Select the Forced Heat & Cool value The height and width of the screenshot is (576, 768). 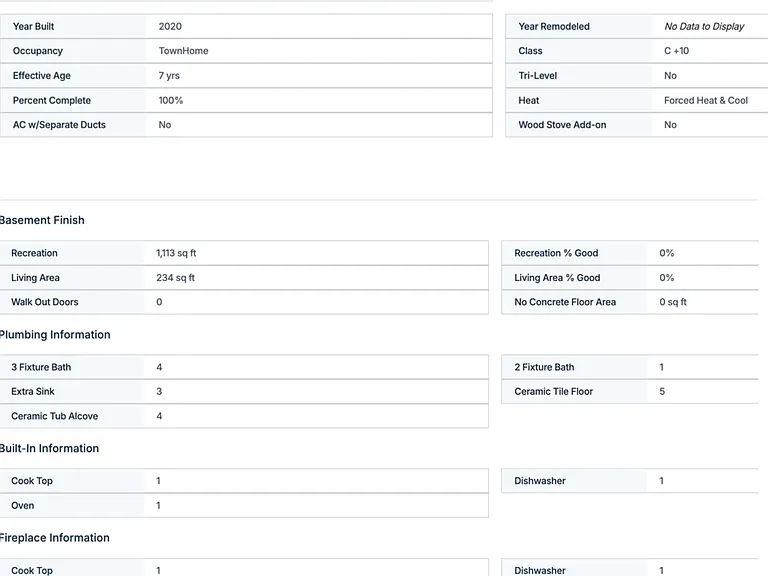click(x=706, y=100)
